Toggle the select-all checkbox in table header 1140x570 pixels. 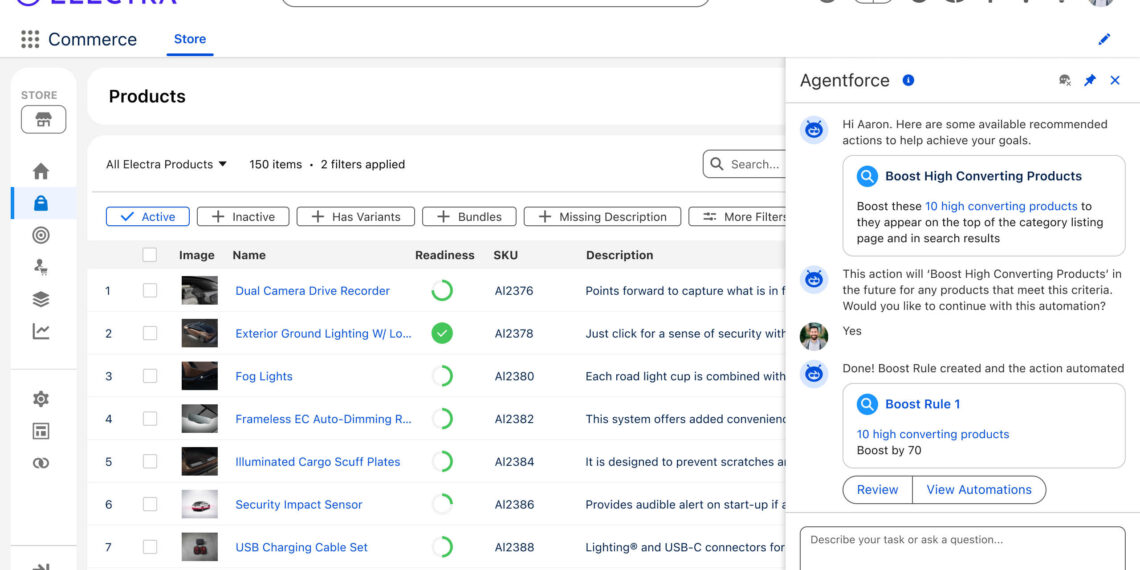coord(150,255)
